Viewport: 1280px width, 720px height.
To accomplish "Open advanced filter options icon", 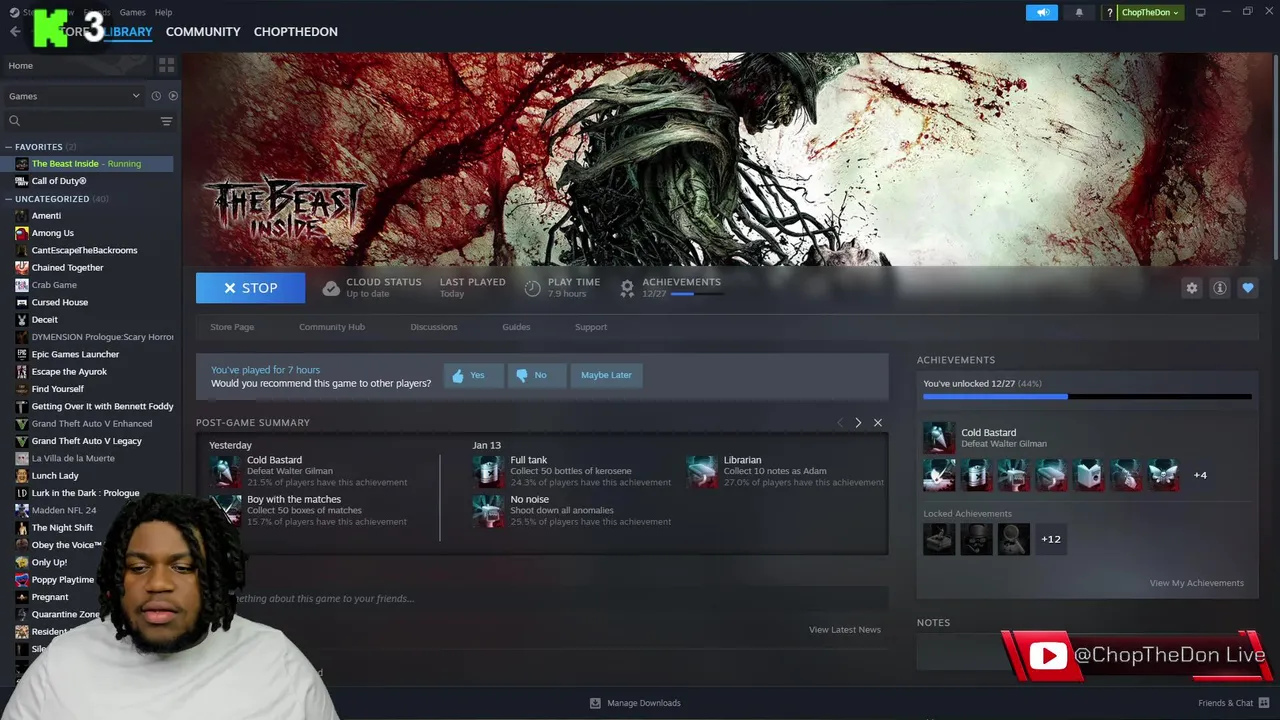I will pos(166,121).
